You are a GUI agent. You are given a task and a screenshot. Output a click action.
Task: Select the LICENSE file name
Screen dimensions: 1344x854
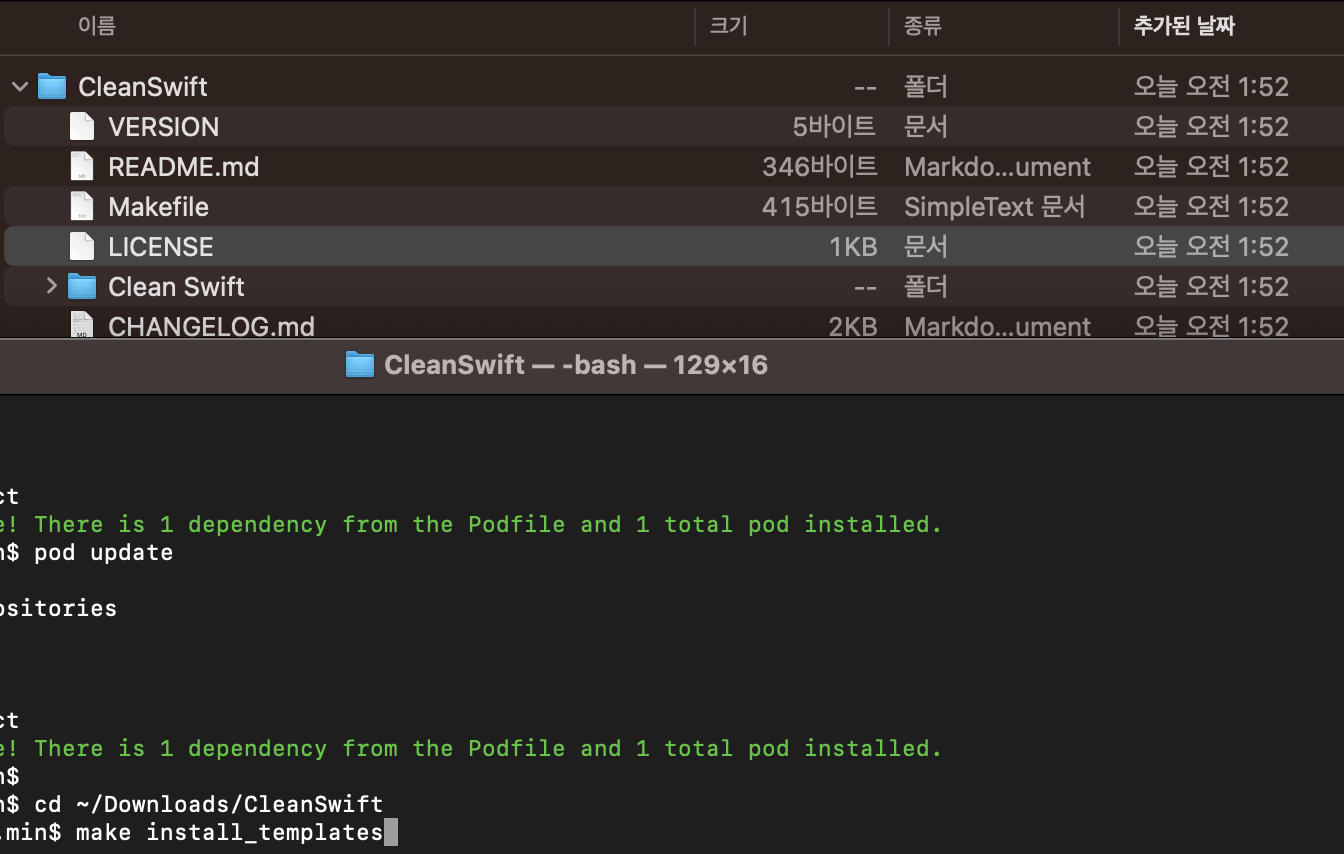click(160, 247)
